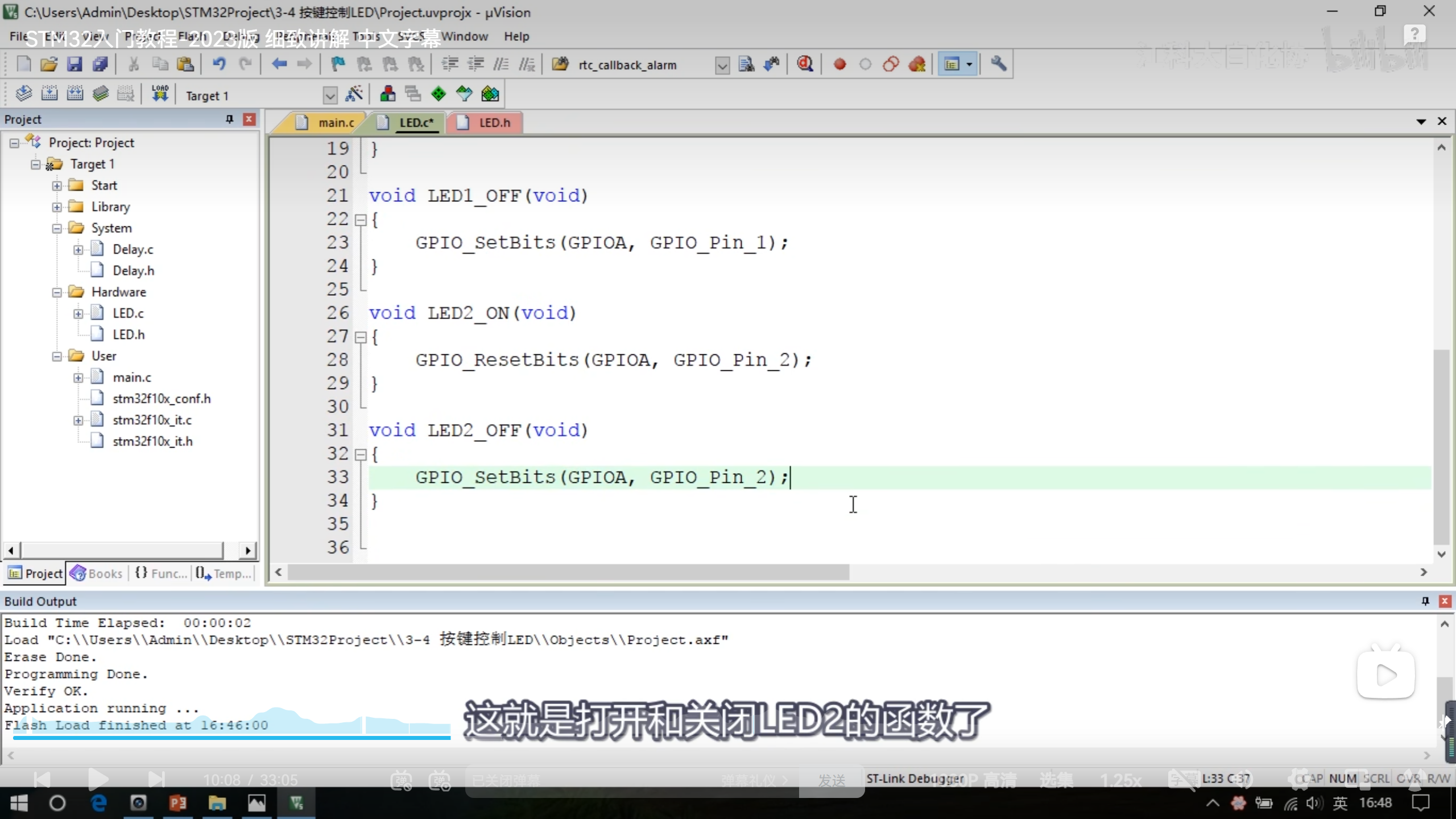The image size is (1456, 819).
Task: Collapse the LED2_OFF function code fold
Action: 360,454
